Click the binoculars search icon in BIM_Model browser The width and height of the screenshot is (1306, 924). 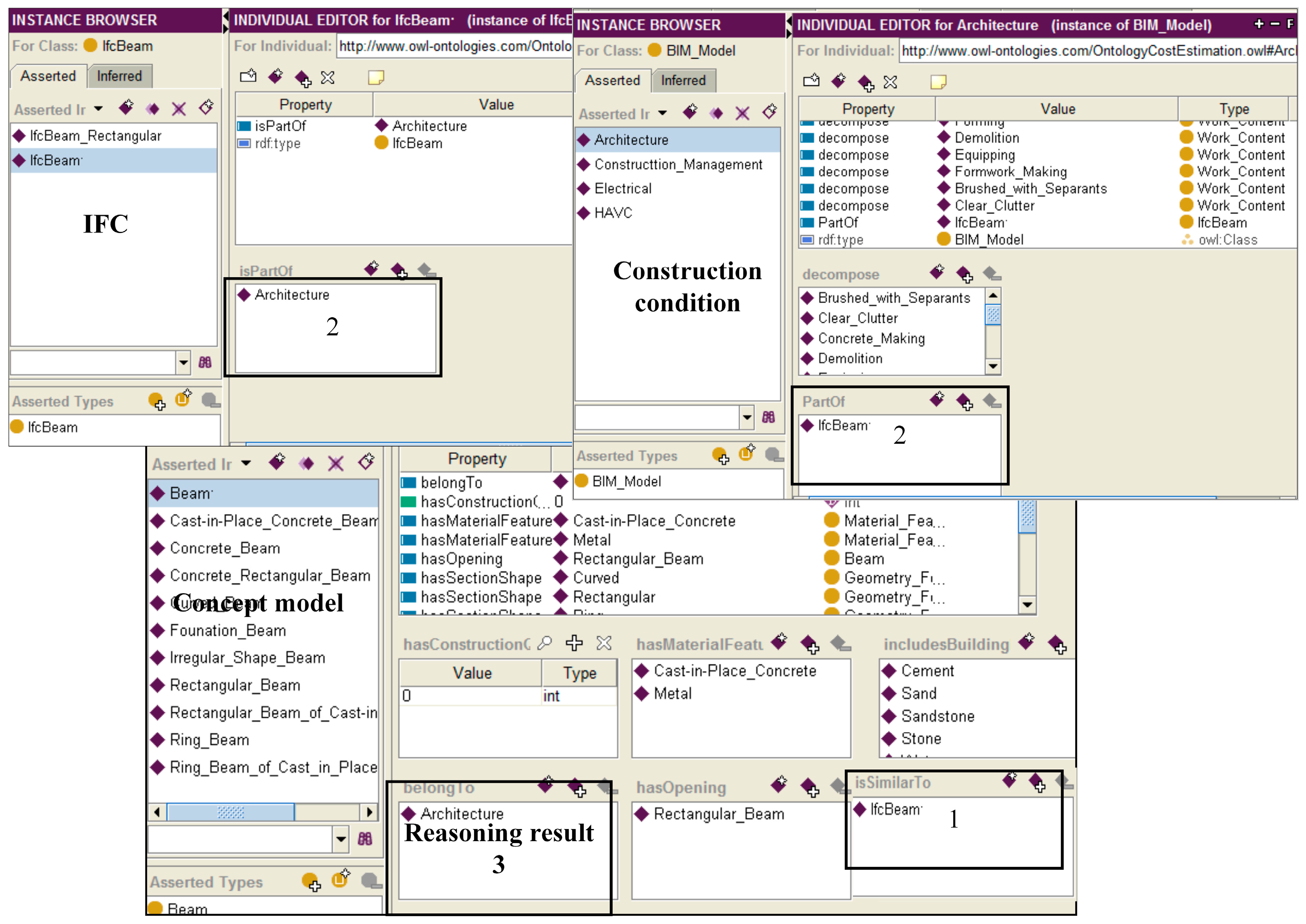click(x=768, y=417)
